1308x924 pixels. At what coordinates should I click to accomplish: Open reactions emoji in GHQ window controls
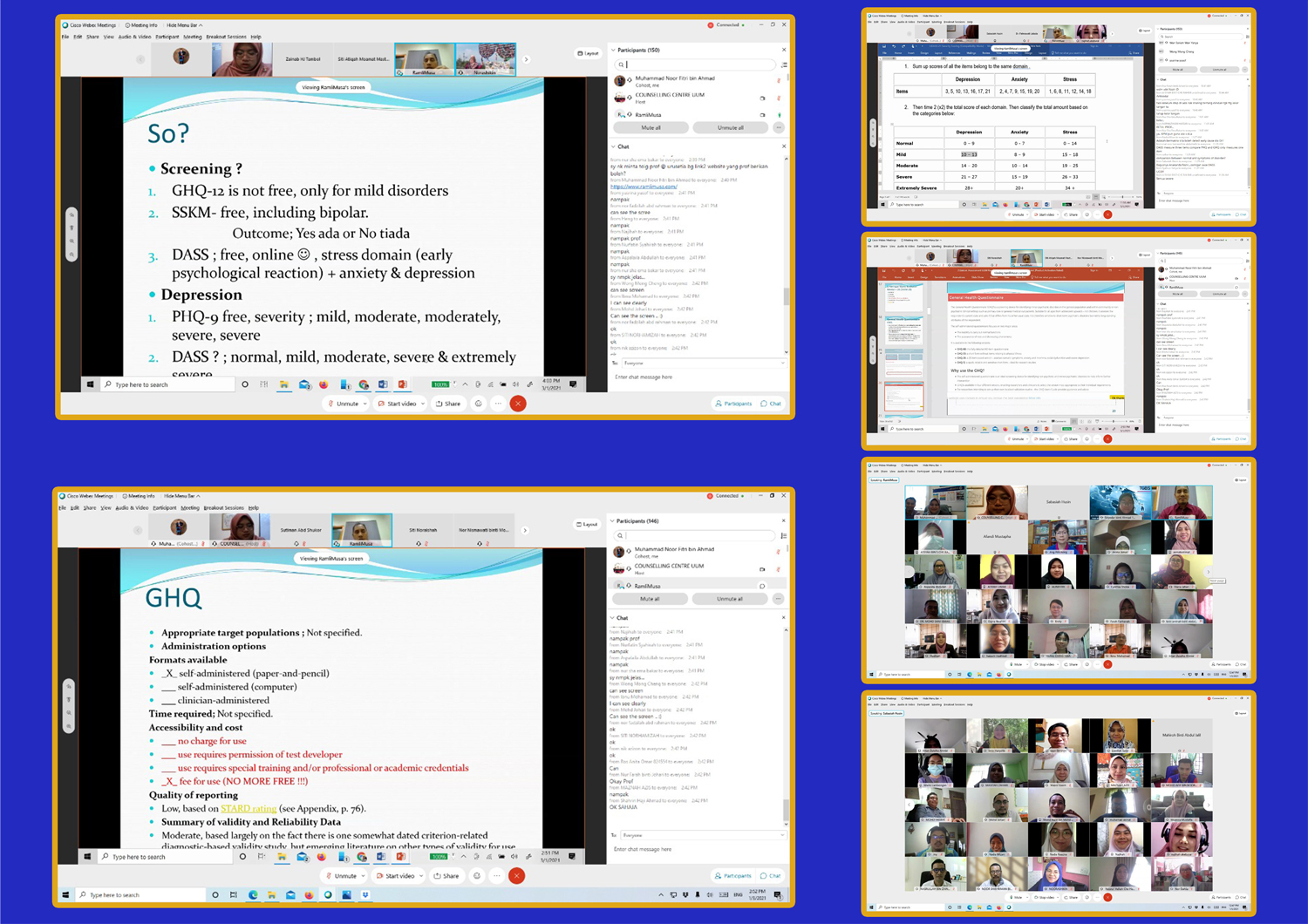pos(477,875)
